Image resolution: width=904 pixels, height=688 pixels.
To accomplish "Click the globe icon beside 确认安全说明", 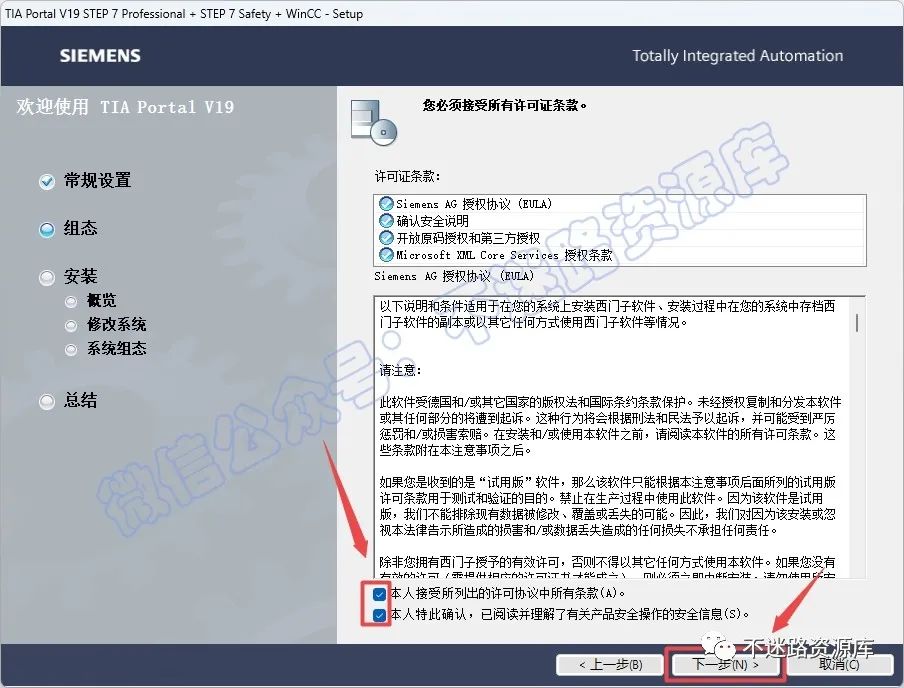I will [386, 220].
